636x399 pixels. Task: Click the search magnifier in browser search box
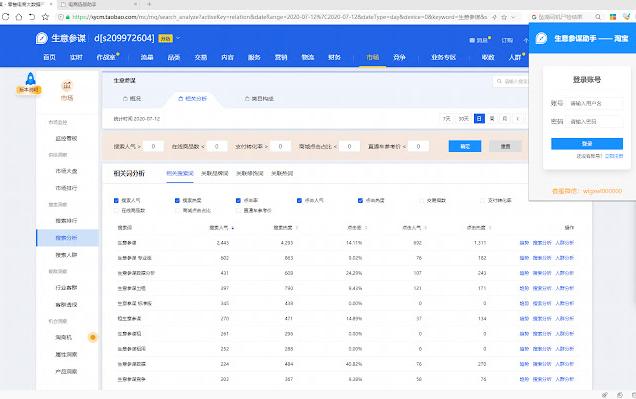pyautogui.click(x=598, y=17)
